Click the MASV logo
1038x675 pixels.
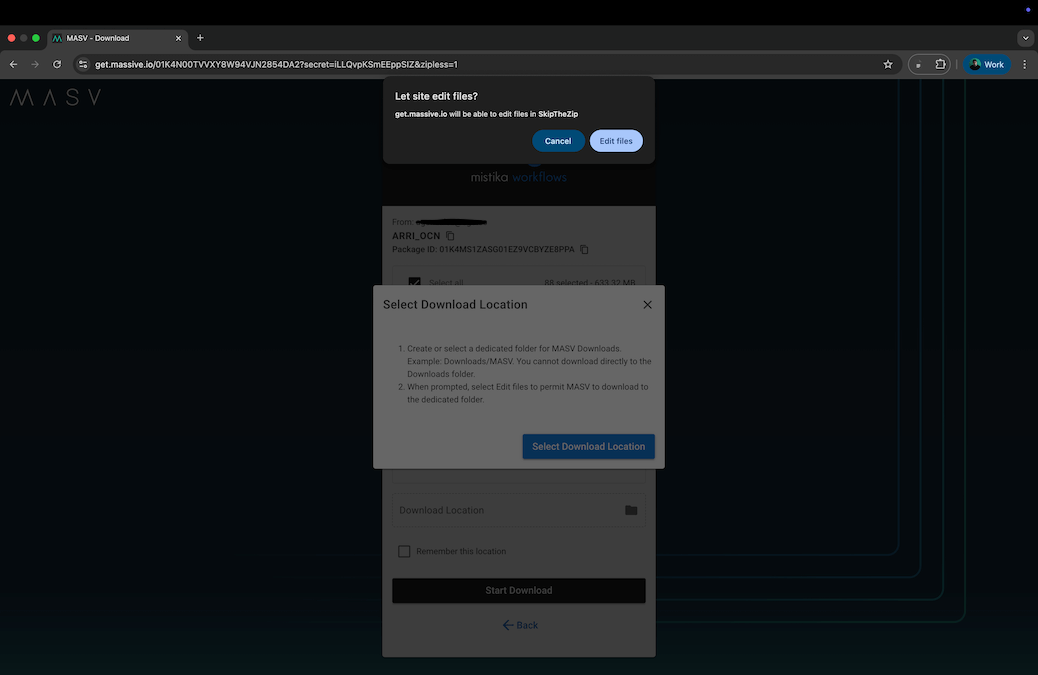pos(54,97)
